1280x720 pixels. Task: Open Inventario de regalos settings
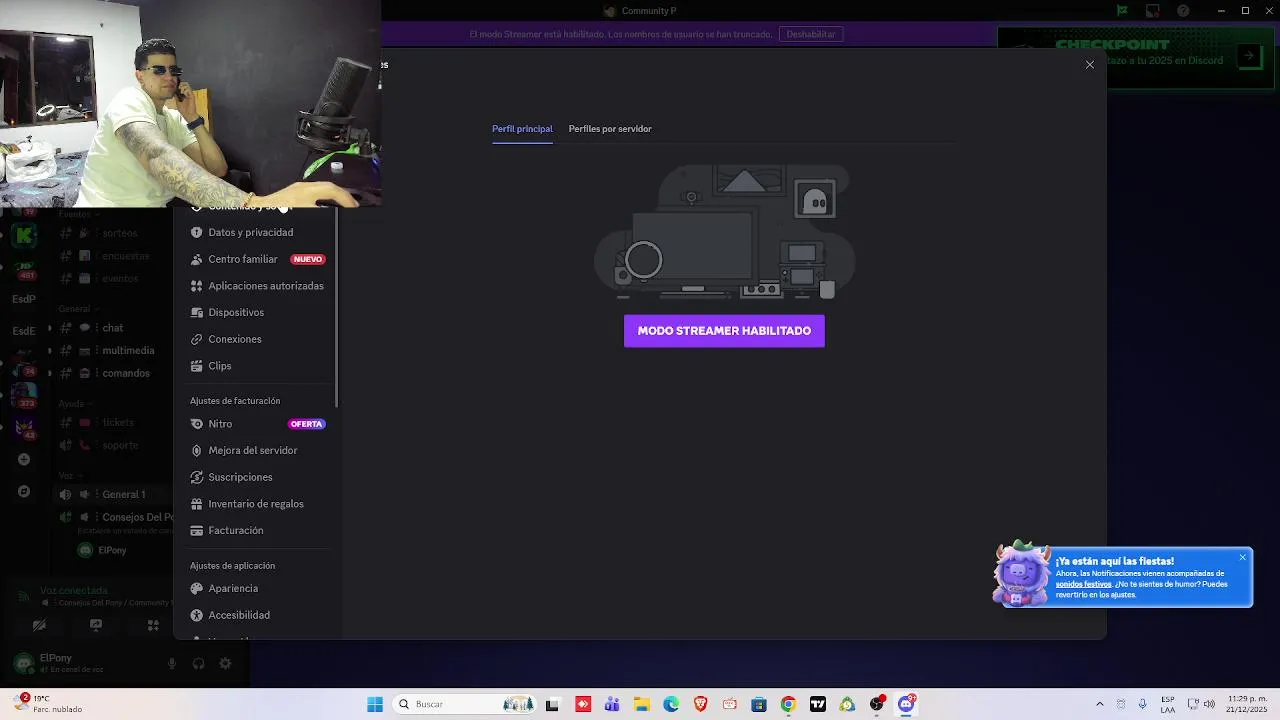tap(258, 504)
